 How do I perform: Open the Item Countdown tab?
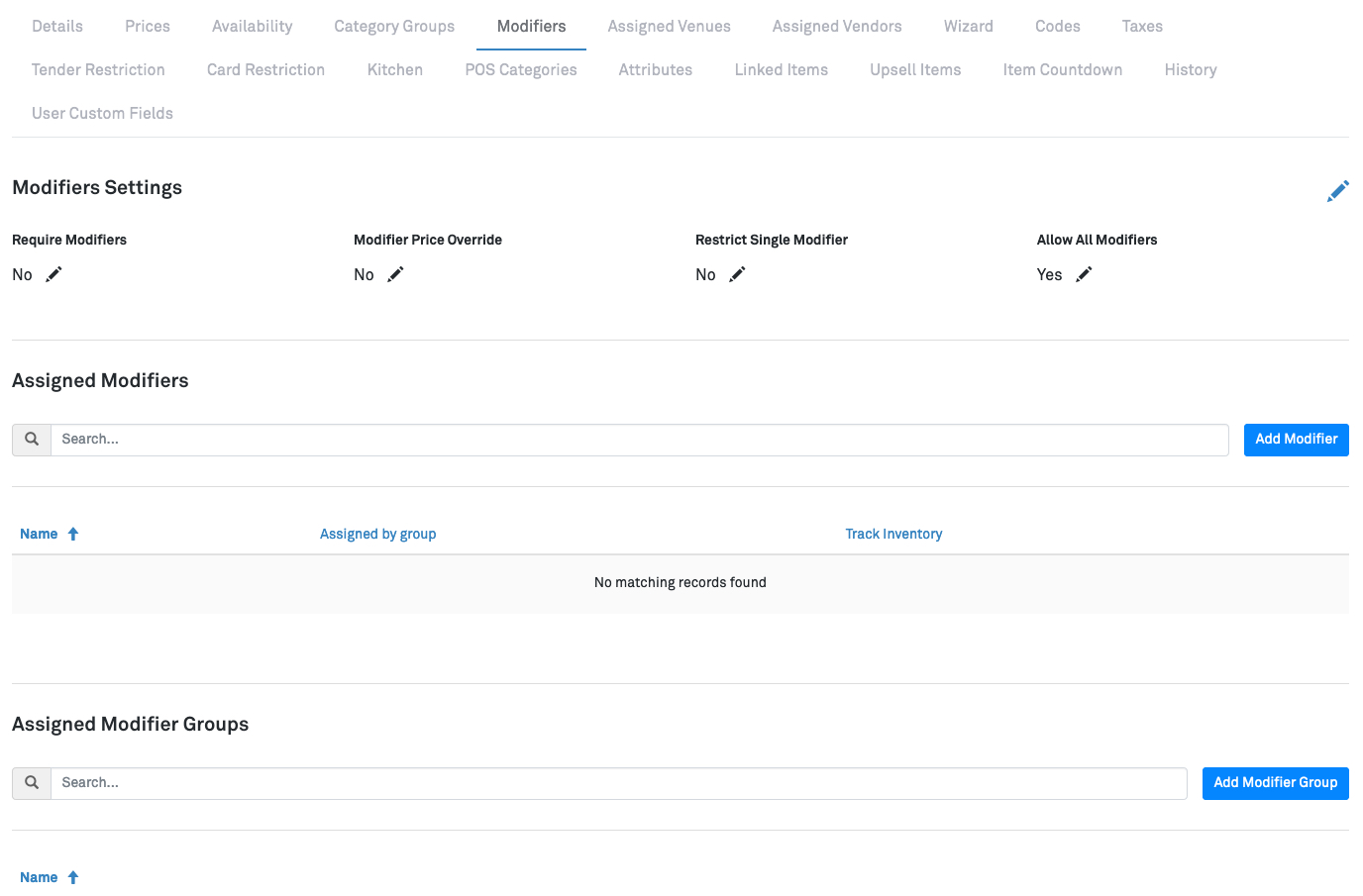(x=1062, y=70)
